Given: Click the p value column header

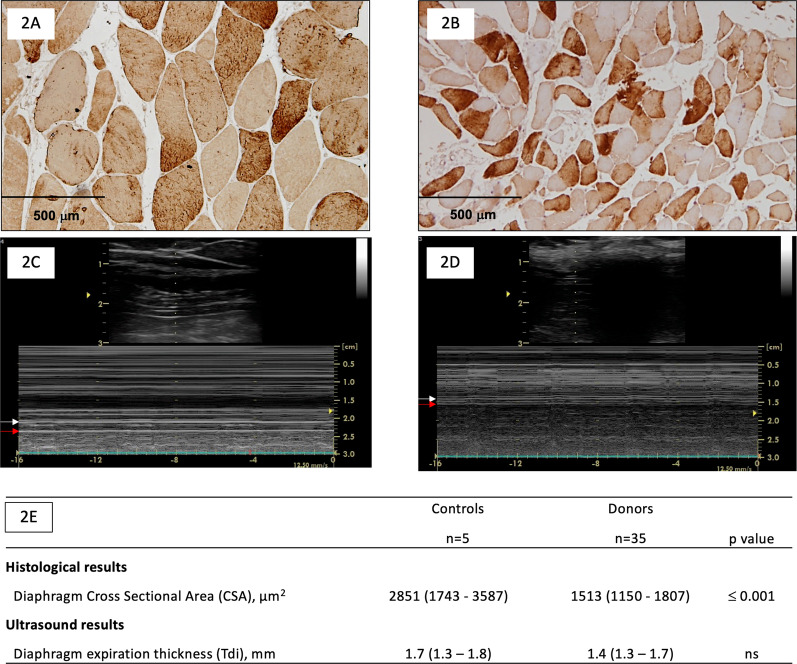Looking at the screenshot, I should pos(751,538).
